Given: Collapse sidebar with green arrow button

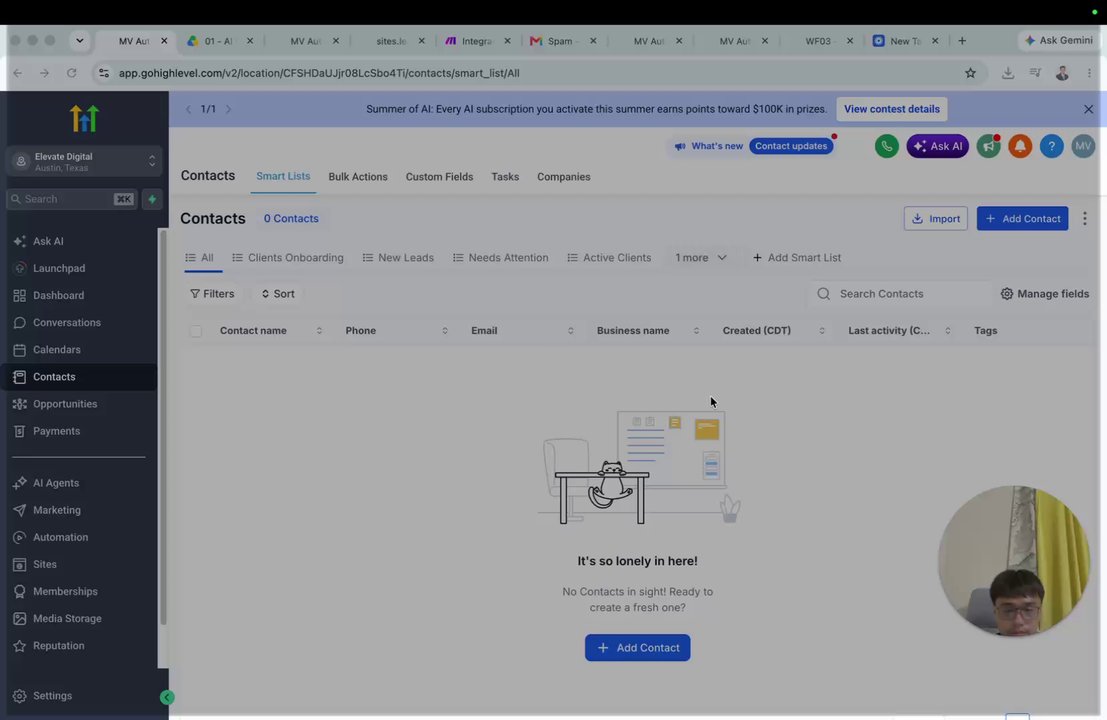Looking at the screenshot, I should 167,697.
